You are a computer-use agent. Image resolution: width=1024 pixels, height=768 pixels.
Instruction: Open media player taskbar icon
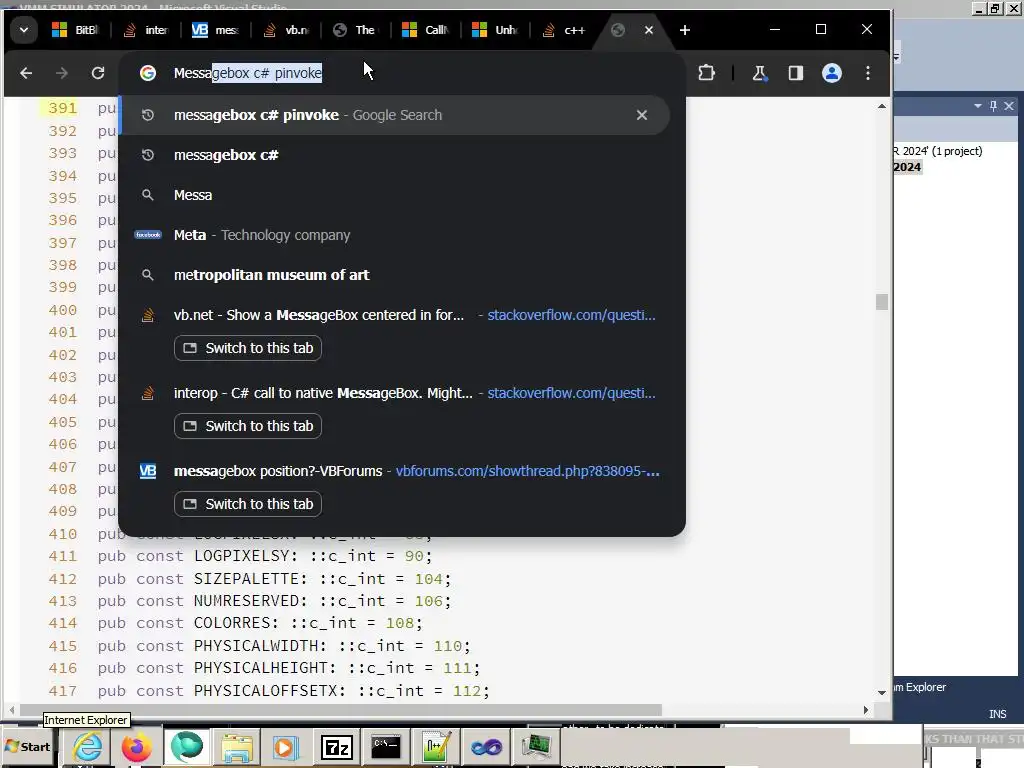click(285, 747)
